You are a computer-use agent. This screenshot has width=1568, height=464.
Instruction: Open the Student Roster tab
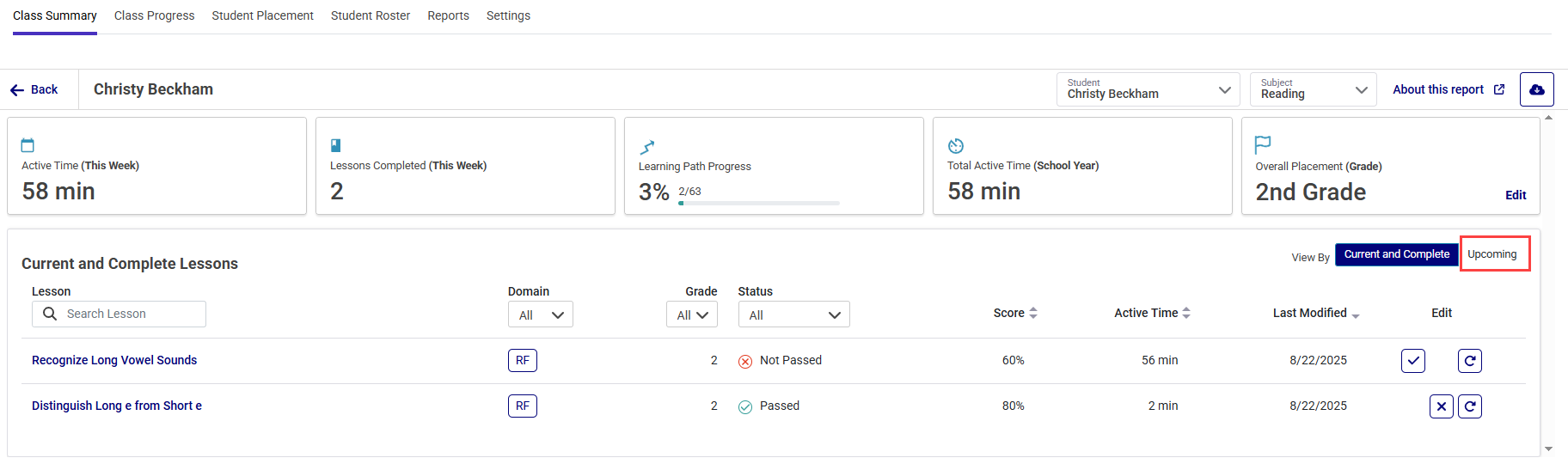pos(370,15)
